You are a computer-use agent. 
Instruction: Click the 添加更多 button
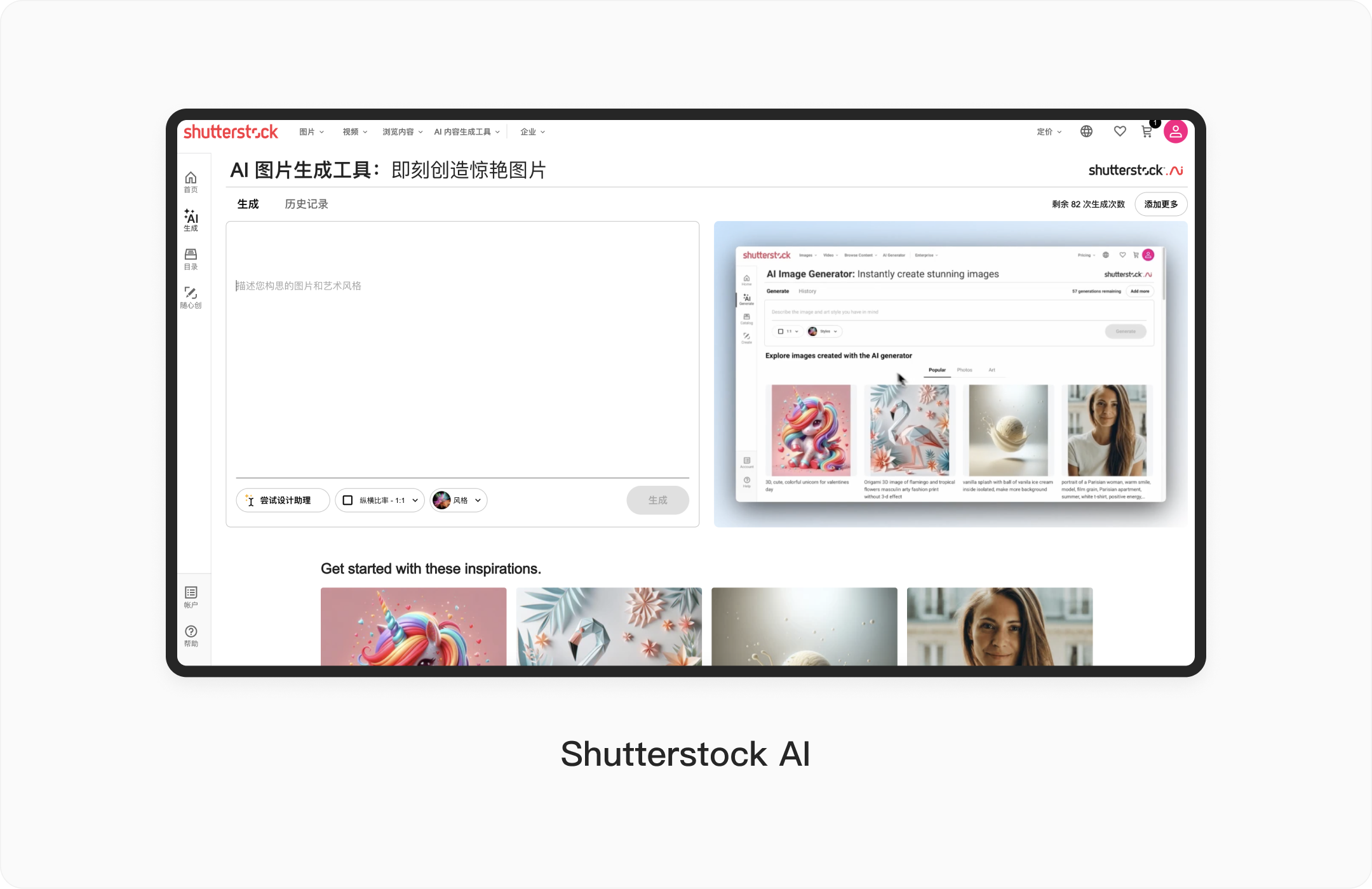[1160, 204]
